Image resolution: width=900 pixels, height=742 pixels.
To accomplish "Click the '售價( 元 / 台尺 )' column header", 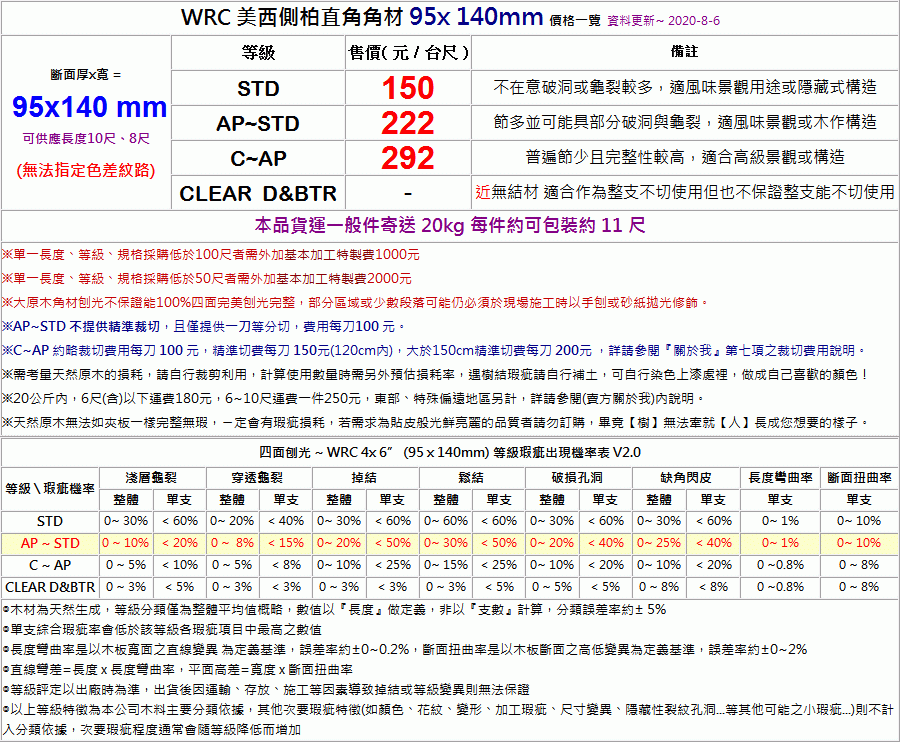I will [408, 53].
